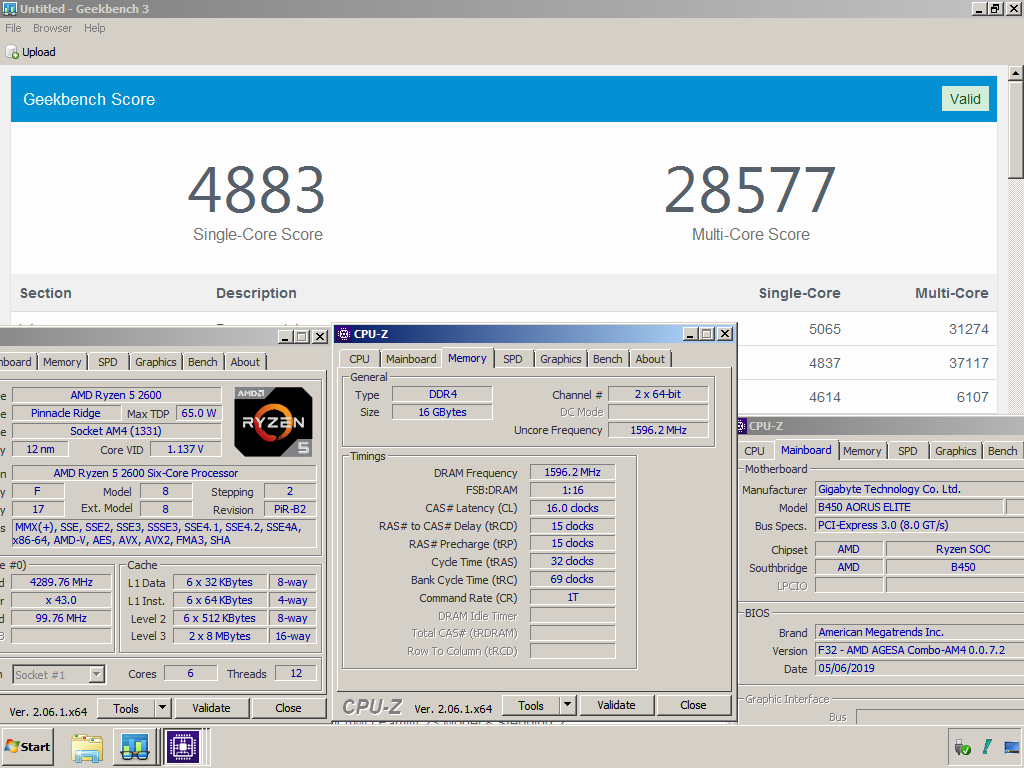Select SPD tab in CPU-Z Memory window
The height and width of the screenshot is (768, 1024).
[513, 359]
